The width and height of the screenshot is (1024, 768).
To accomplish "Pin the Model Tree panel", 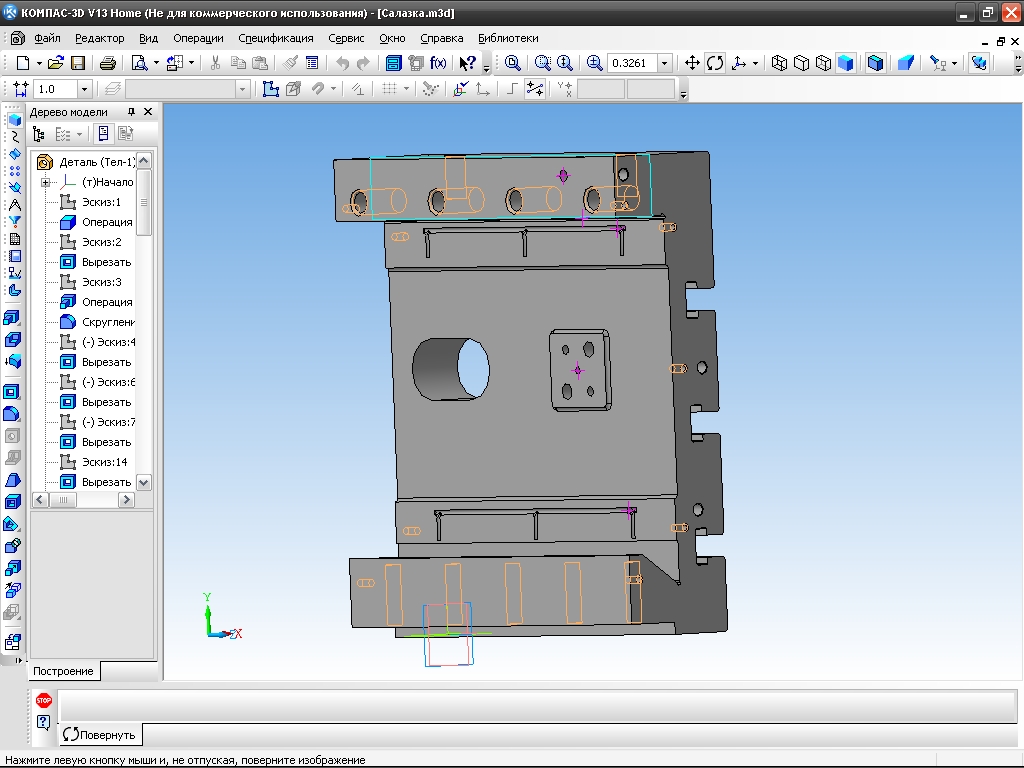I will [131, 112].
